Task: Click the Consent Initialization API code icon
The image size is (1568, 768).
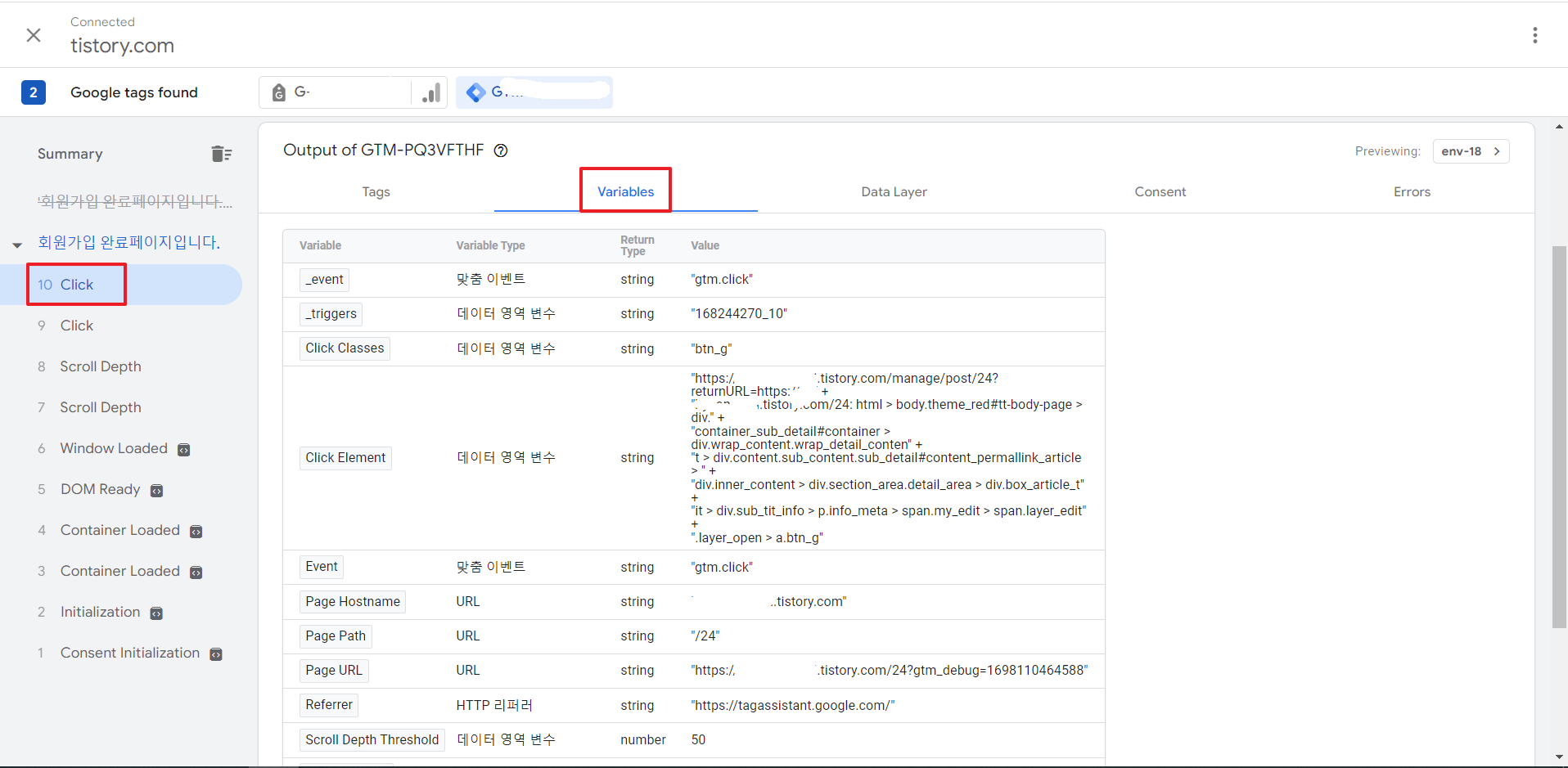Action: pos(216,654)
